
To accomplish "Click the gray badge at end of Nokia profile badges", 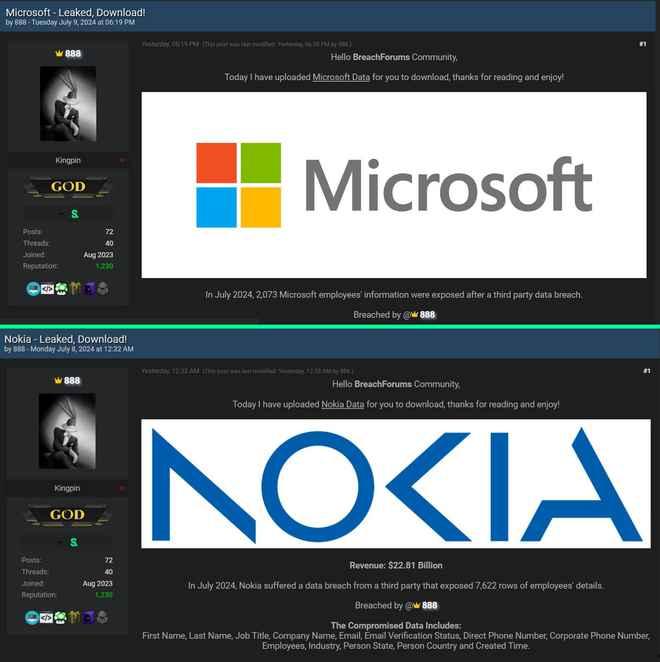I will click(x=102, y=617).
